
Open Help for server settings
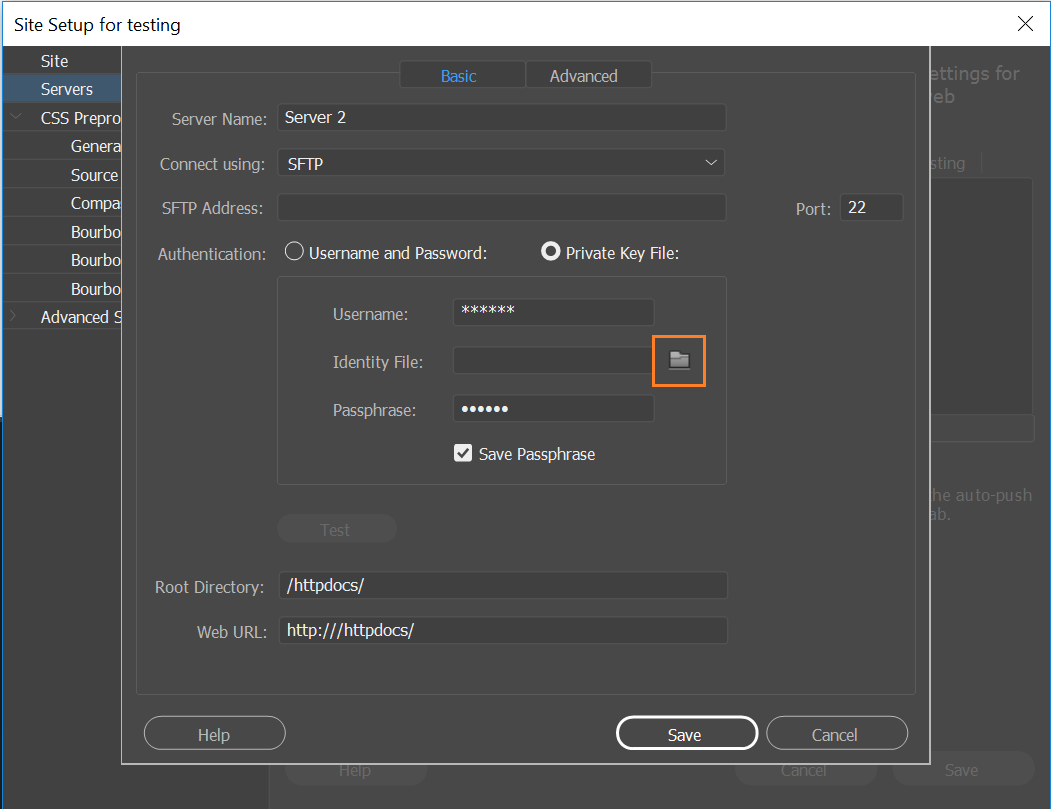coord(214,735)
